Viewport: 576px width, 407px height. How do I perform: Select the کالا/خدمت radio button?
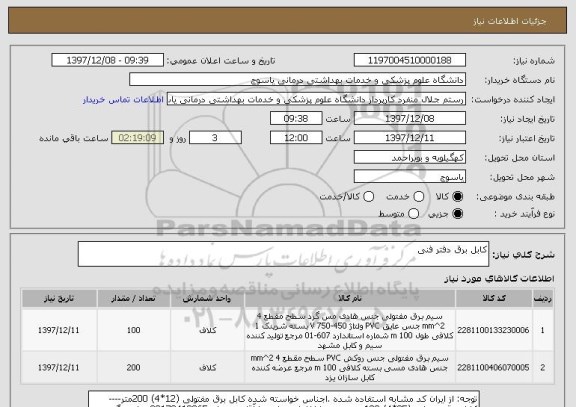tap(368, 197)
